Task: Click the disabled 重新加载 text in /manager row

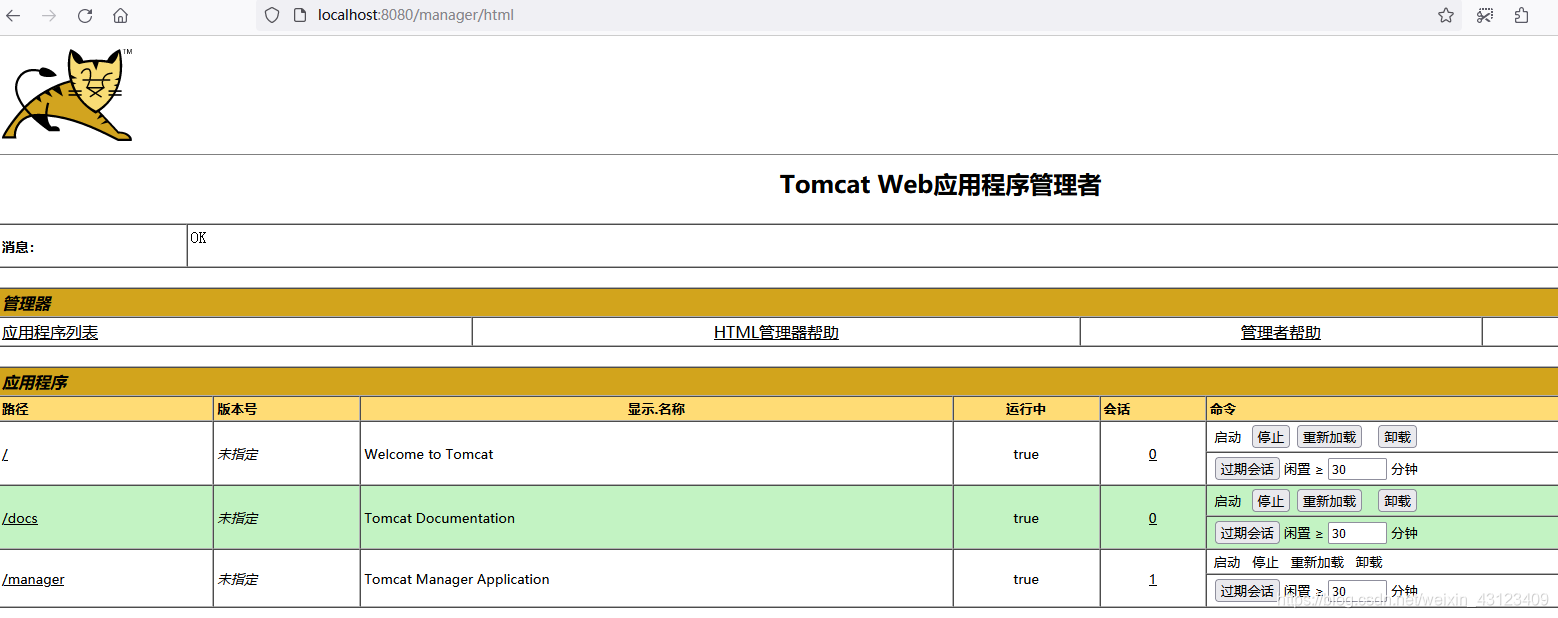Action: click(x=1317, y=562)
